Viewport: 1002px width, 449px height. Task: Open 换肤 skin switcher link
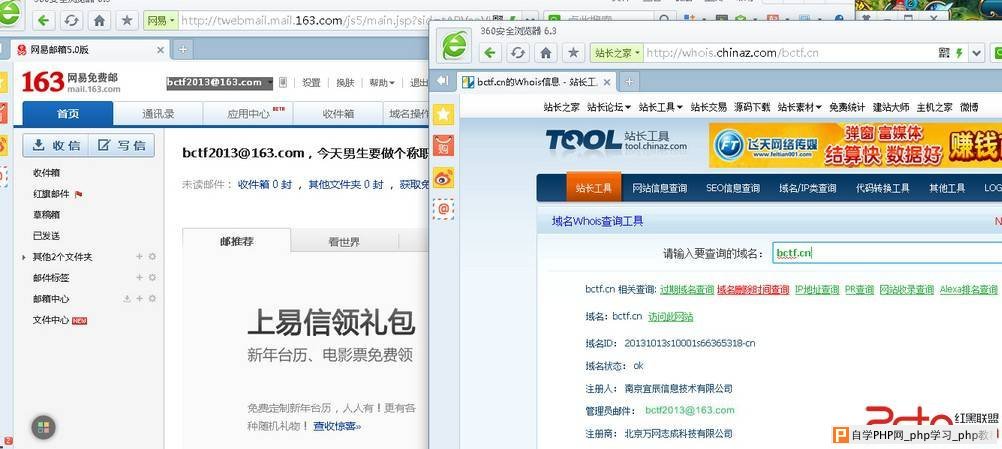point(345,82)
